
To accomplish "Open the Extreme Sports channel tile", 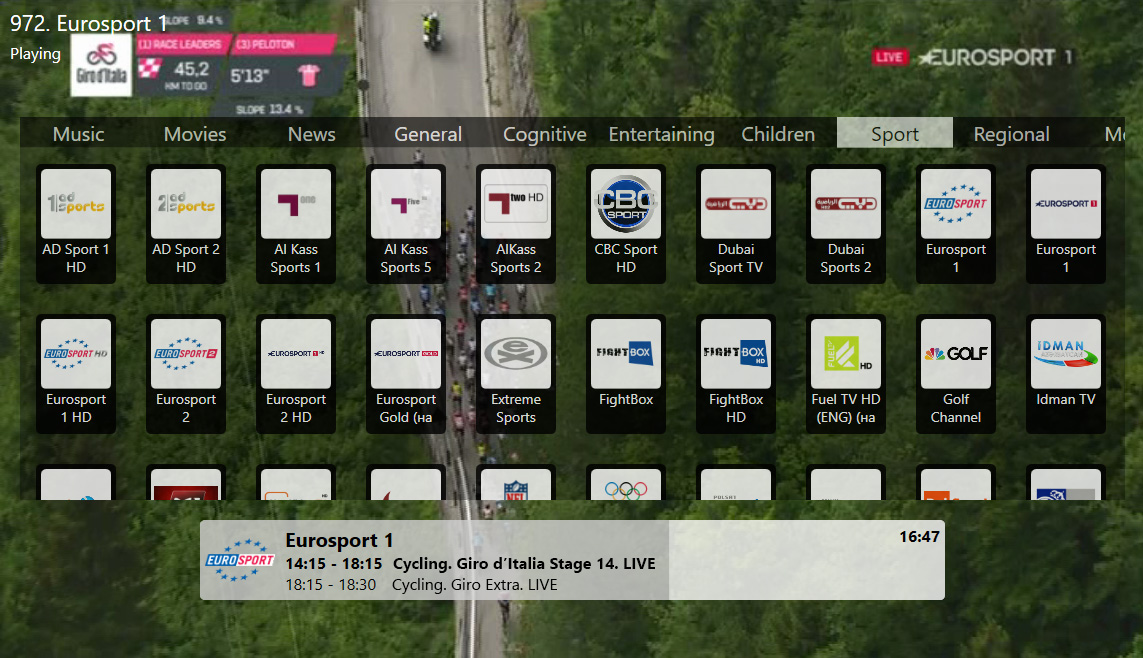I will pos(515,374).
